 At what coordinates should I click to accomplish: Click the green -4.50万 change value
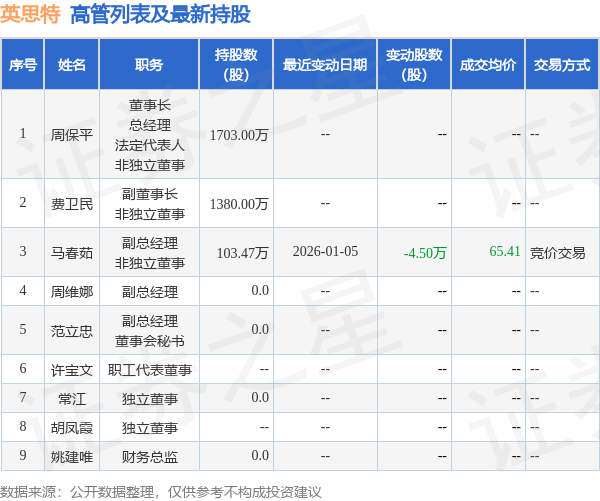pyautogui.click(x=425, y=253)
